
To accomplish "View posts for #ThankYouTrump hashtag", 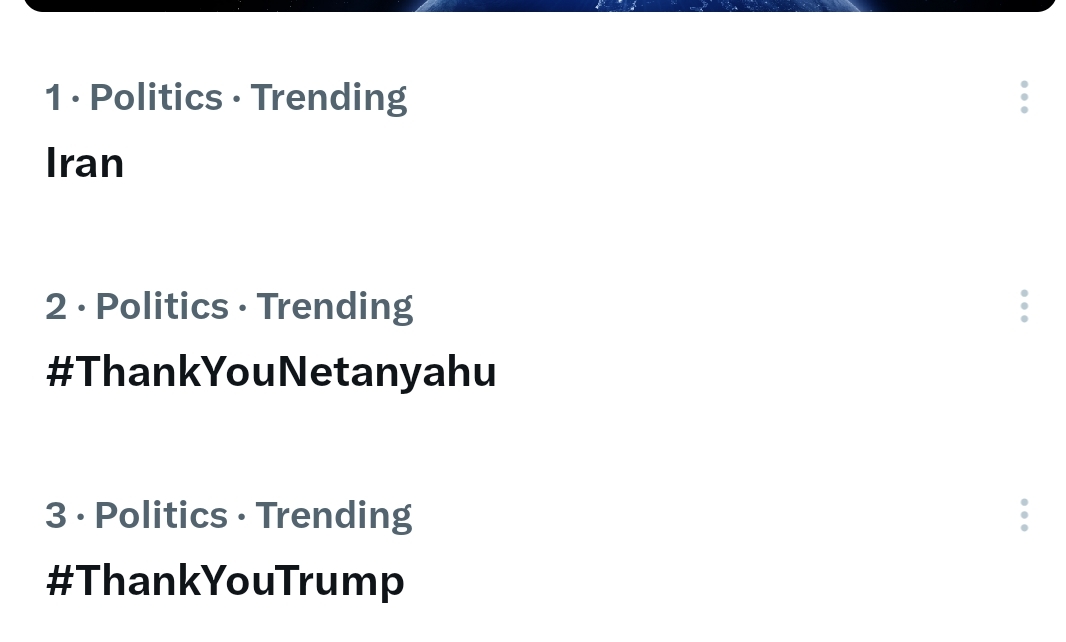I will (x=225, y=581).
